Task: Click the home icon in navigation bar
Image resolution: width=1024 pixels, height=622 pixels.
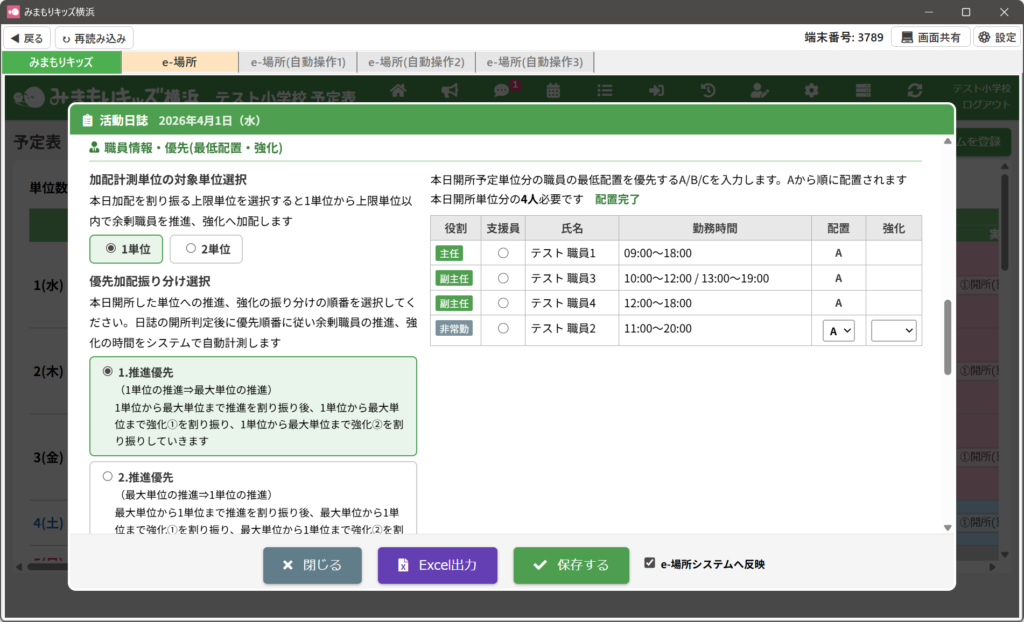Action: tap(398, 91)
